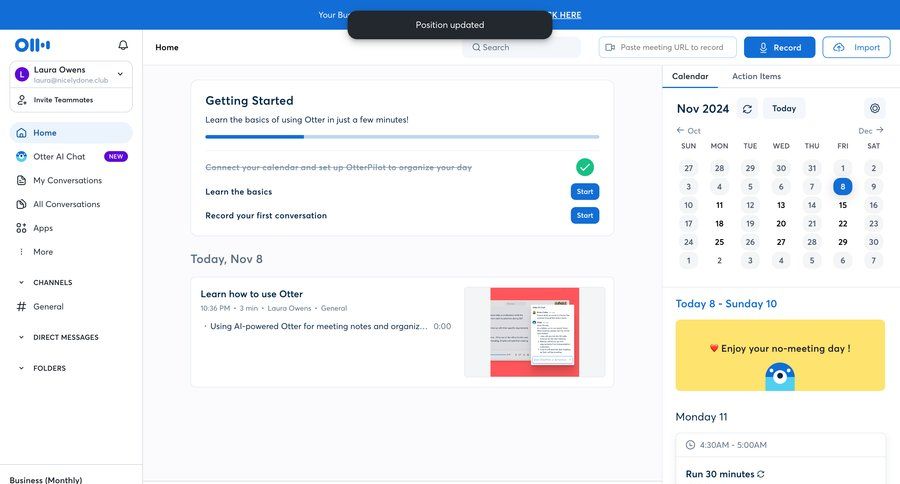Select November 8 on the calendar
Screen dimensions: 900x484
pos(843,187)
